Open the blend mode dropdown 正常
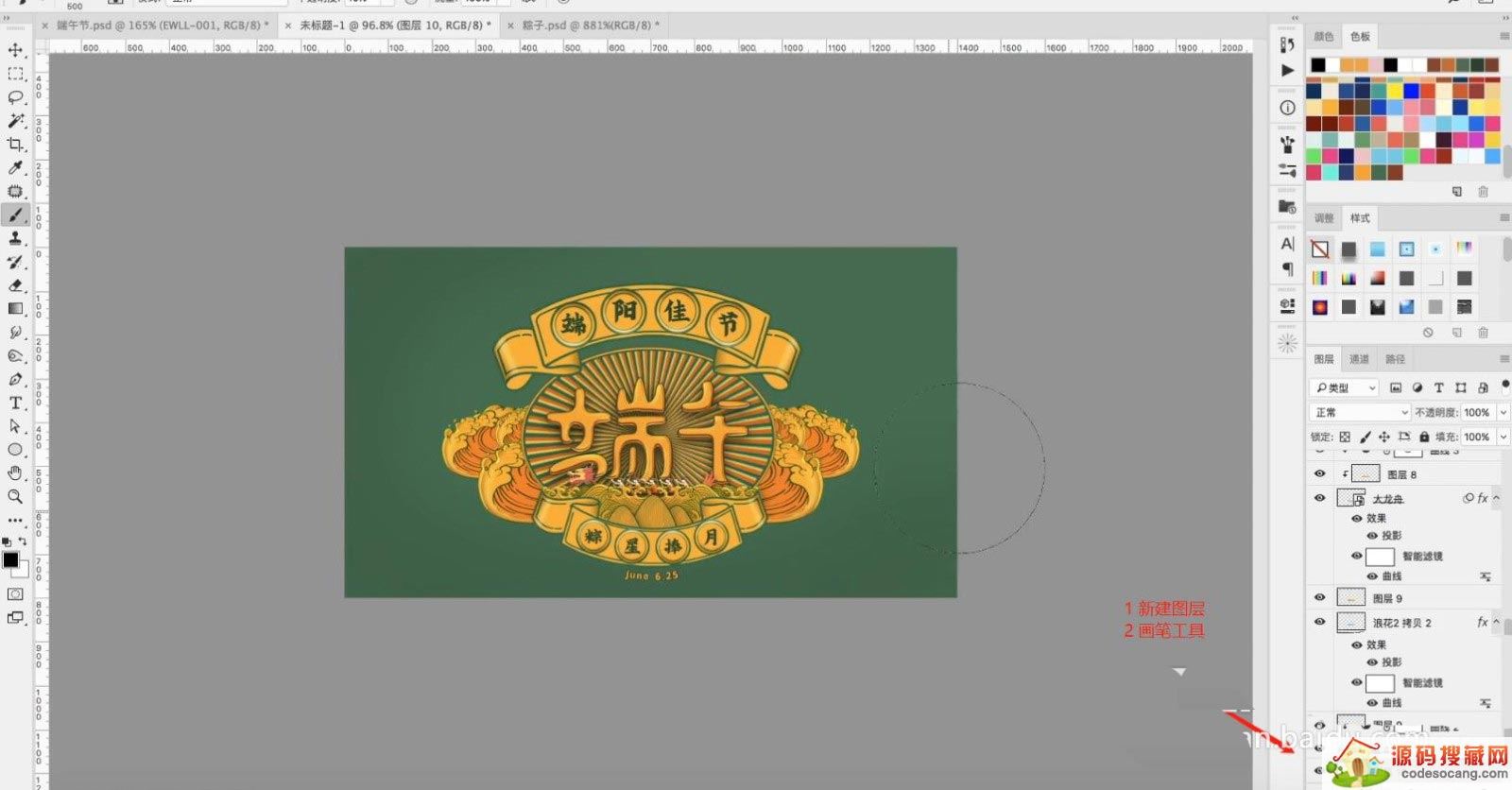This screenshot has width=1512, height=790. click(1359, 413)
